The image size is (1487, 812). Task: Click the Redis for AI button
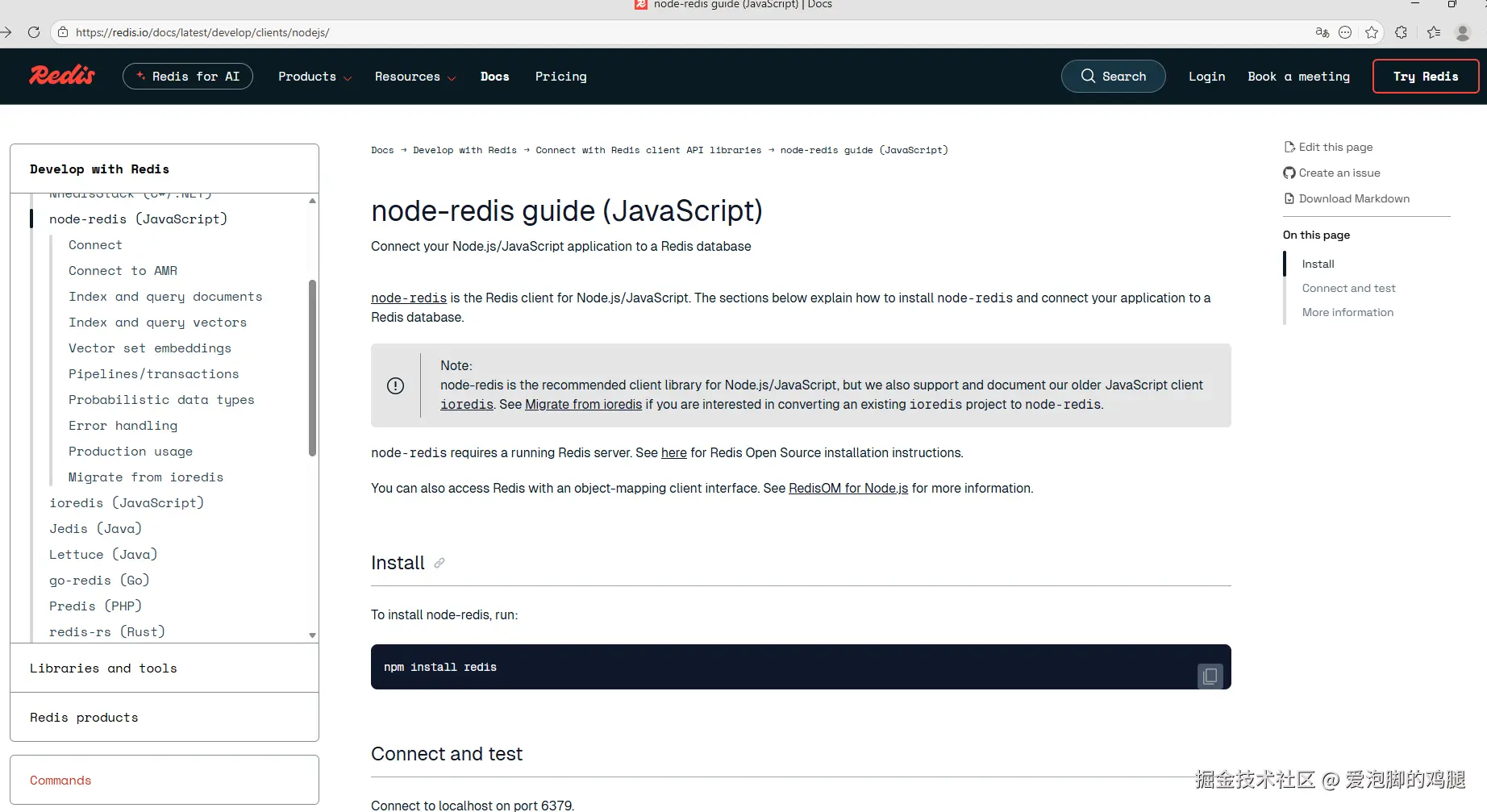188,77
